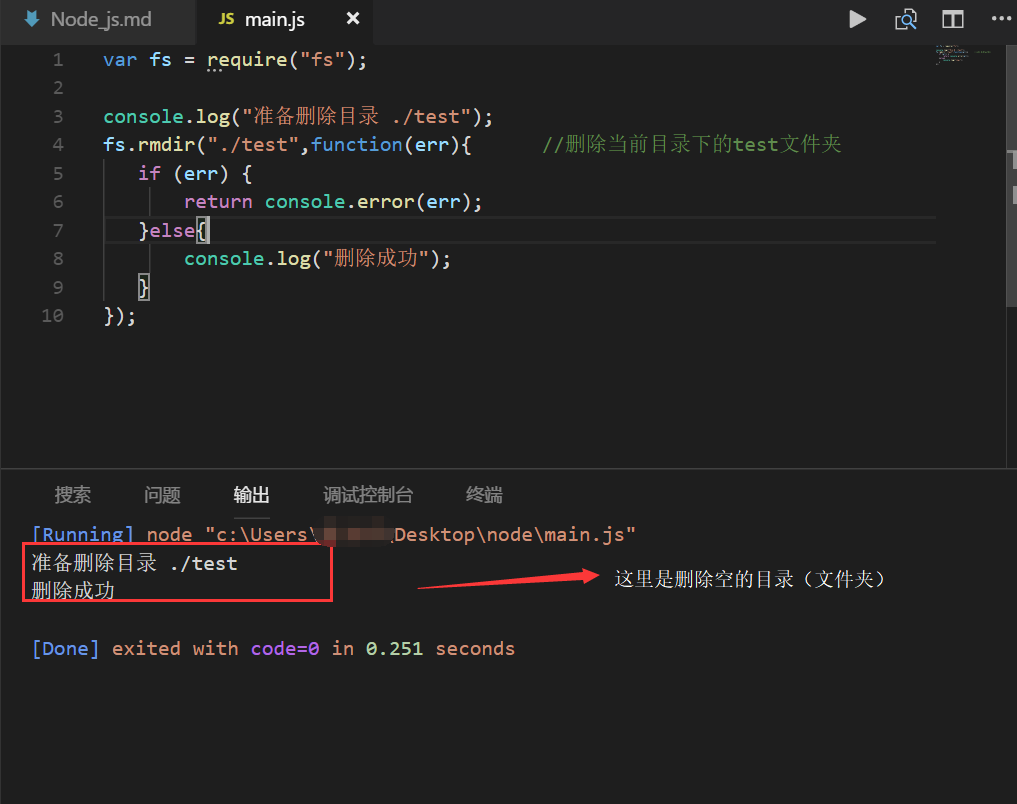Place the cursor on the require("fs") call

coord(286,60)
